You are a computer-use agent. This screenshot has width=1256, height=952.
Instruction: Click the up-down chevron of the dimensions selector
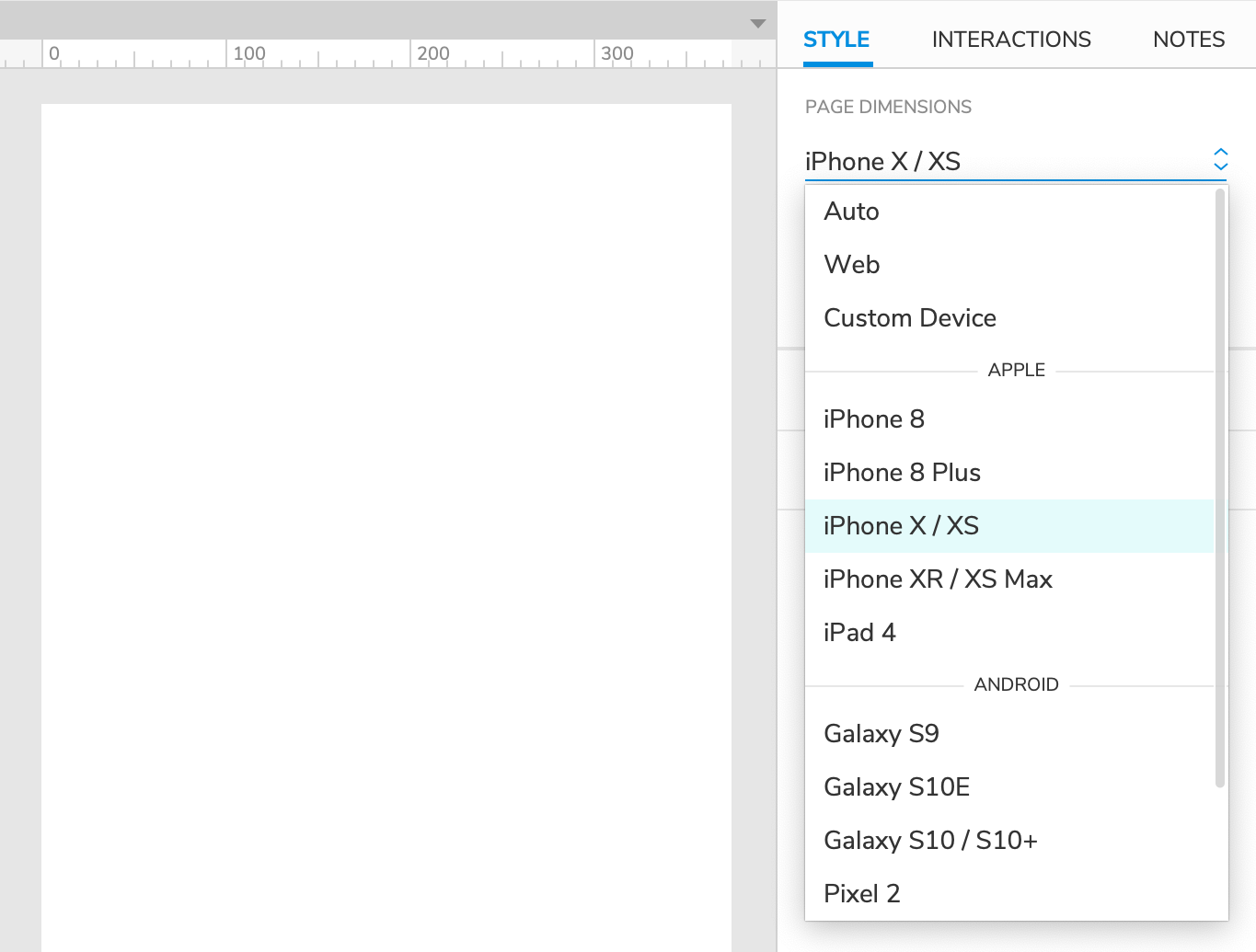click(1220, 159)
